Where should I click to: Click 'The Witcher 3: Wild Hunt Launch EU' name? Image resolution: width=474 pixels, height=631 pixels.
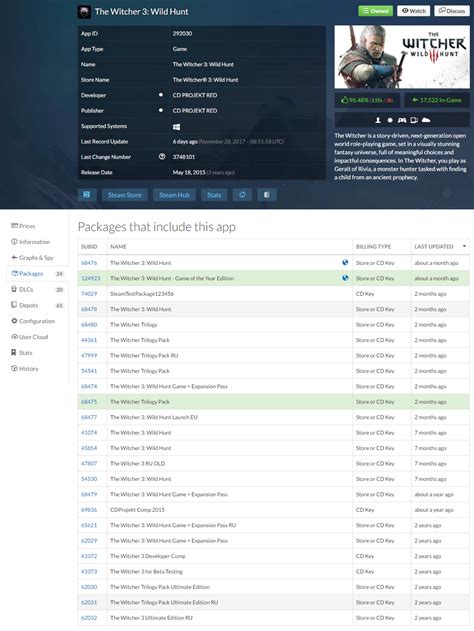coord(154,417)
